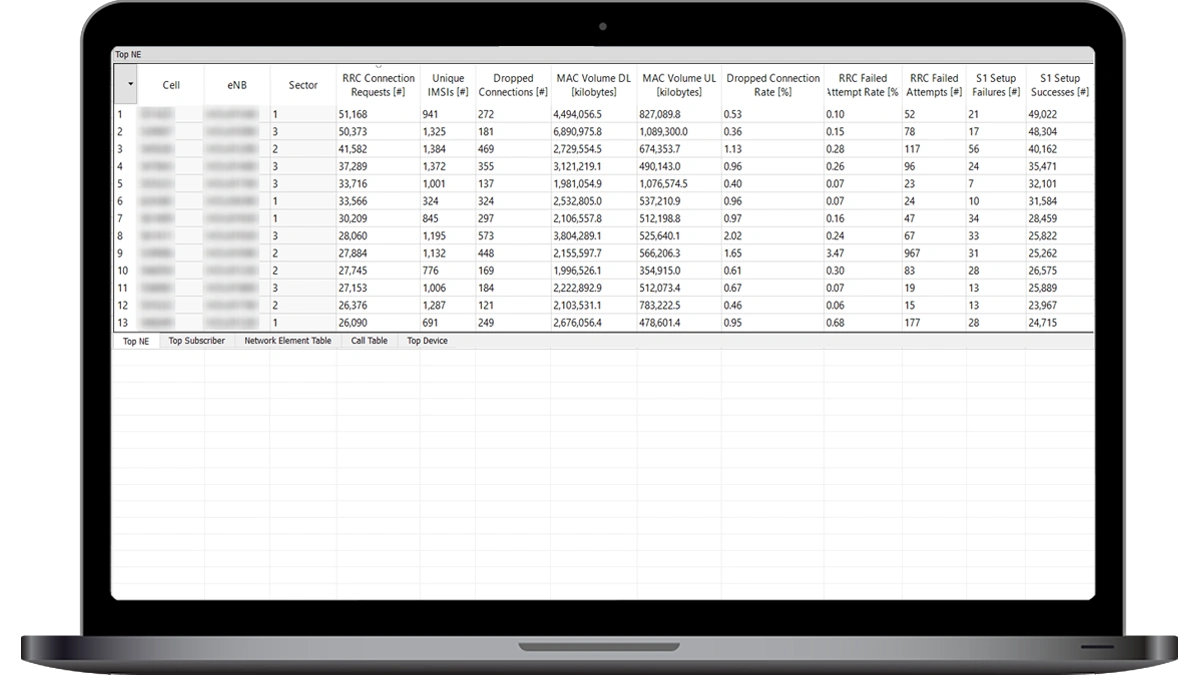Image resolution: width=1200 pixels, height=675 pixels.
Task: Select the 3.47 RRC failed rate cell
Action: (862, 254)
